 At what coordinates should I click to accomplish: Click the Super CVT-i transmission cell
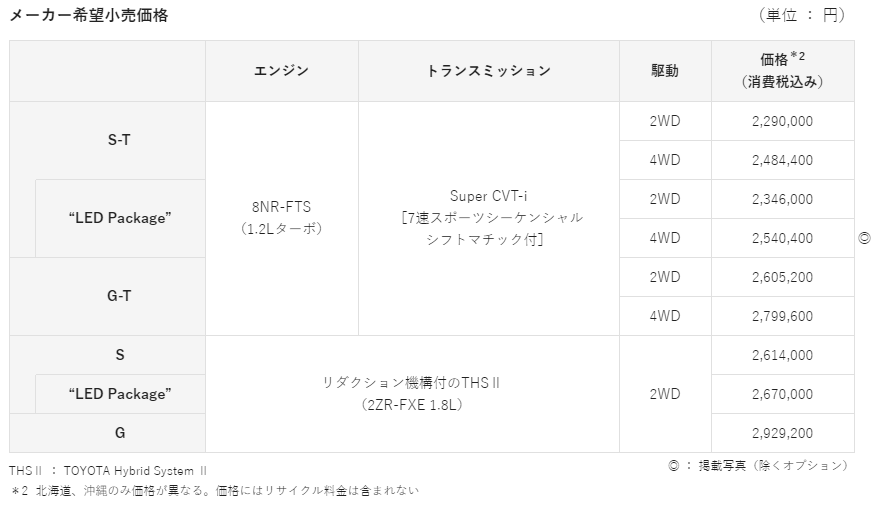[488, 218]
